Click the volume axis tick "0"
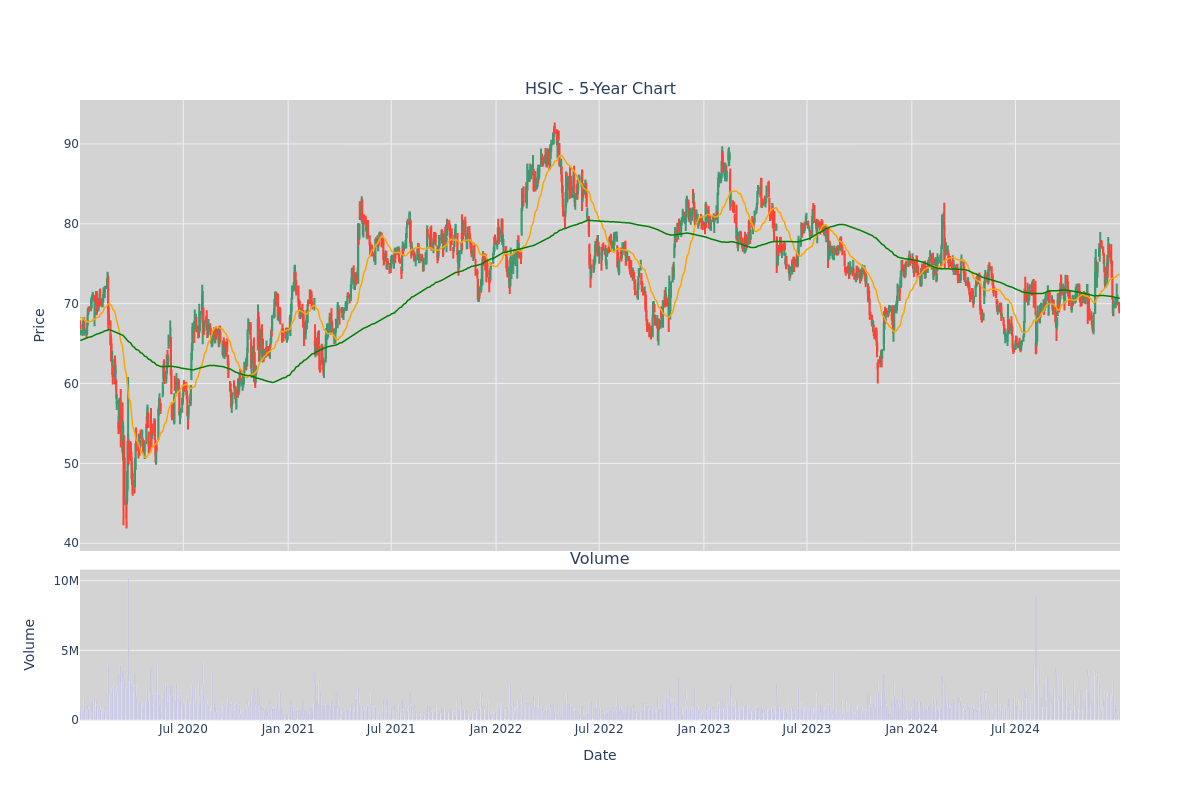 [75, 720]
